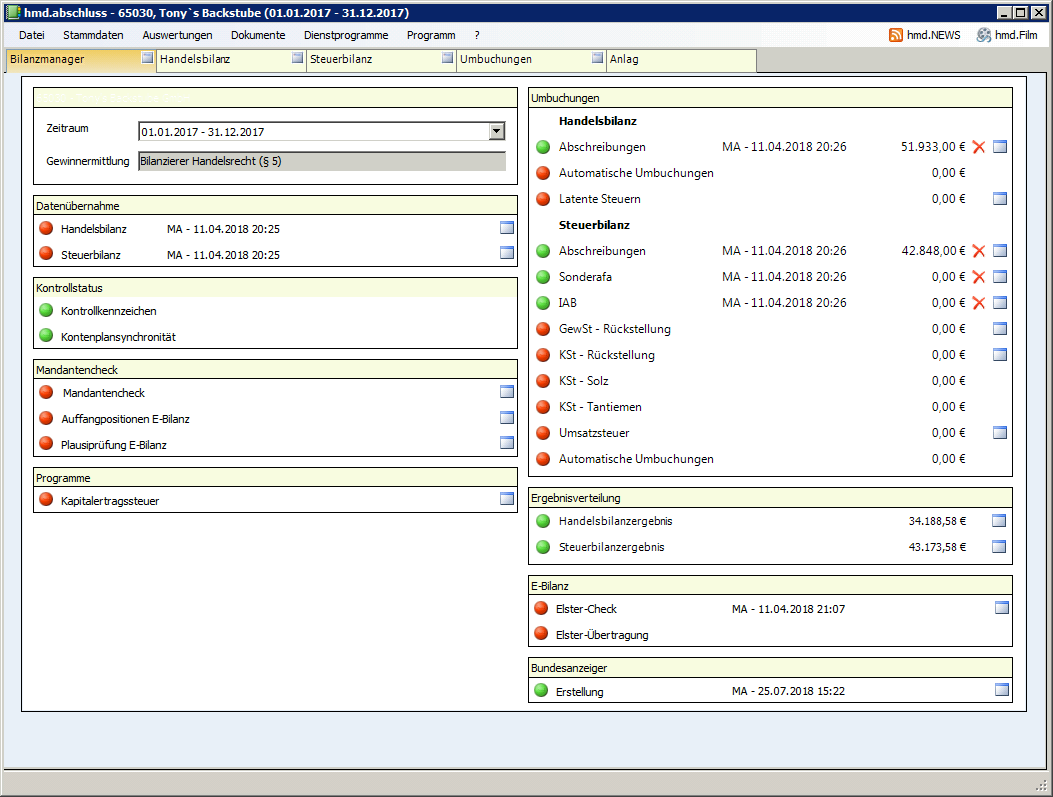Switch to the Umbuchungen tab

click(496, 60)
